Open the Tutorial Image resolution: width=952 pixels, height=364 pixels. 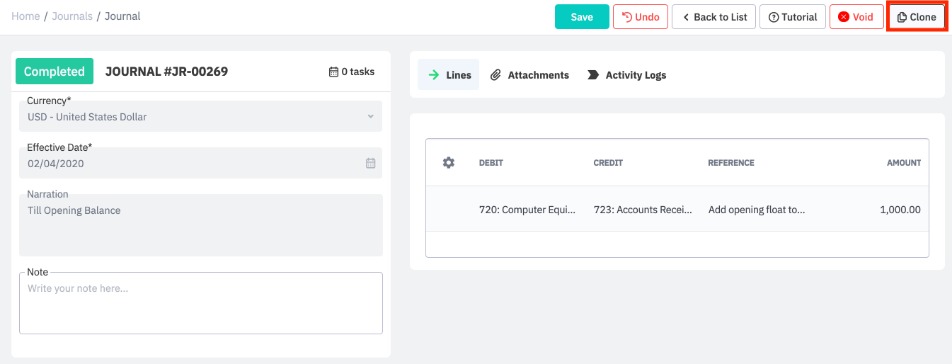pos(792,17)
